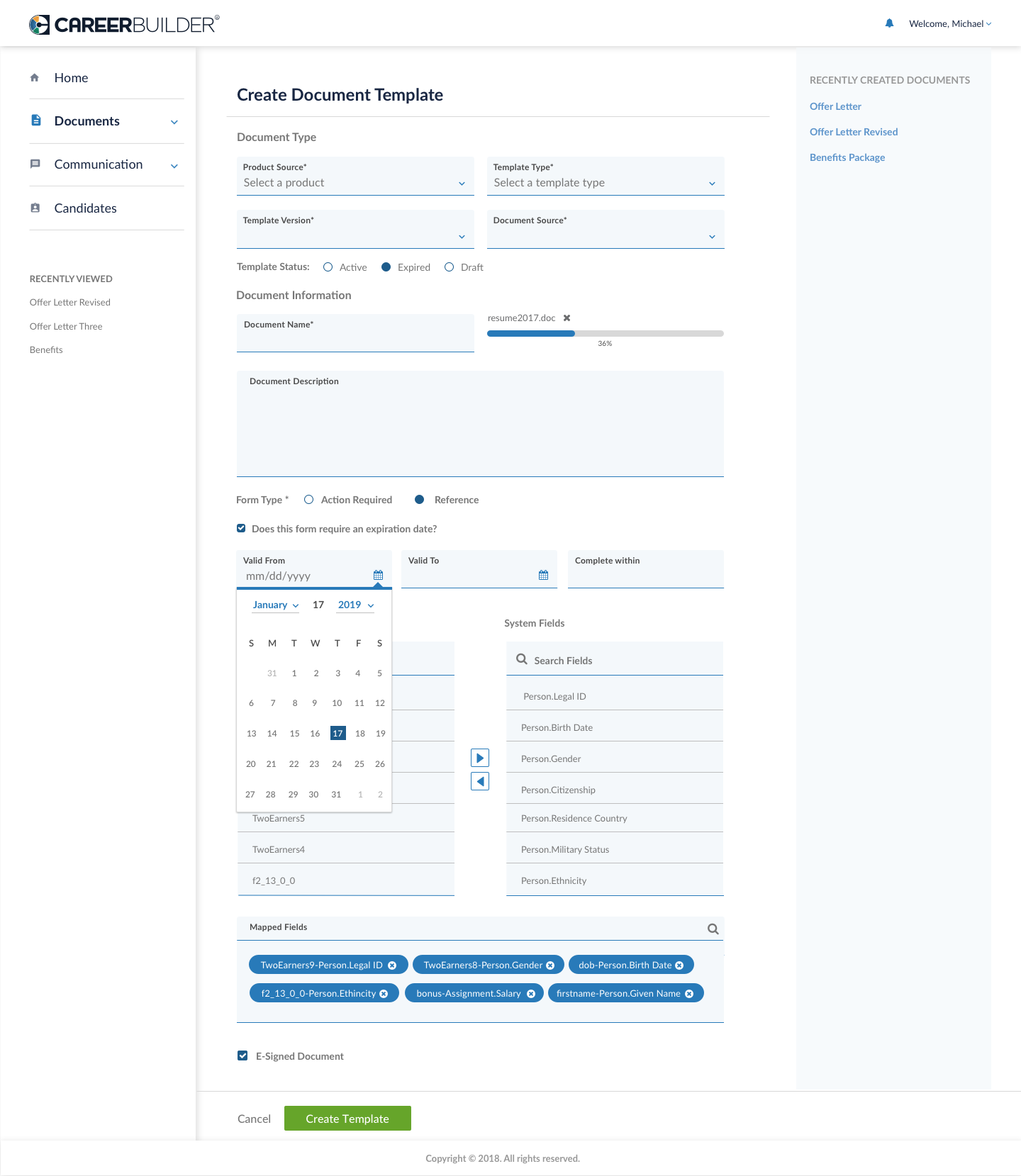Open Document Source dropdown
Screen dimensions: 1021x1176
606,229
